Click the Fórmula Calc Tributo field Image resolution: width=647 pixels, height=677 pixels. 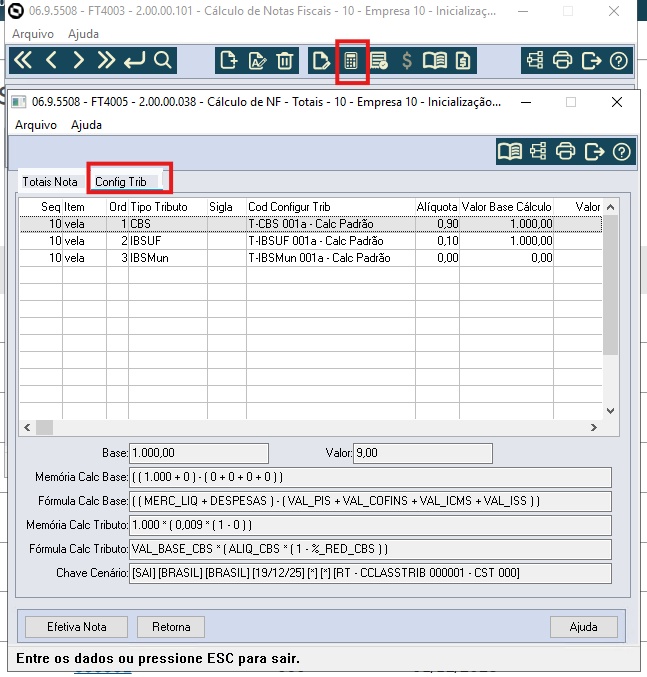[x=370, y=549]
